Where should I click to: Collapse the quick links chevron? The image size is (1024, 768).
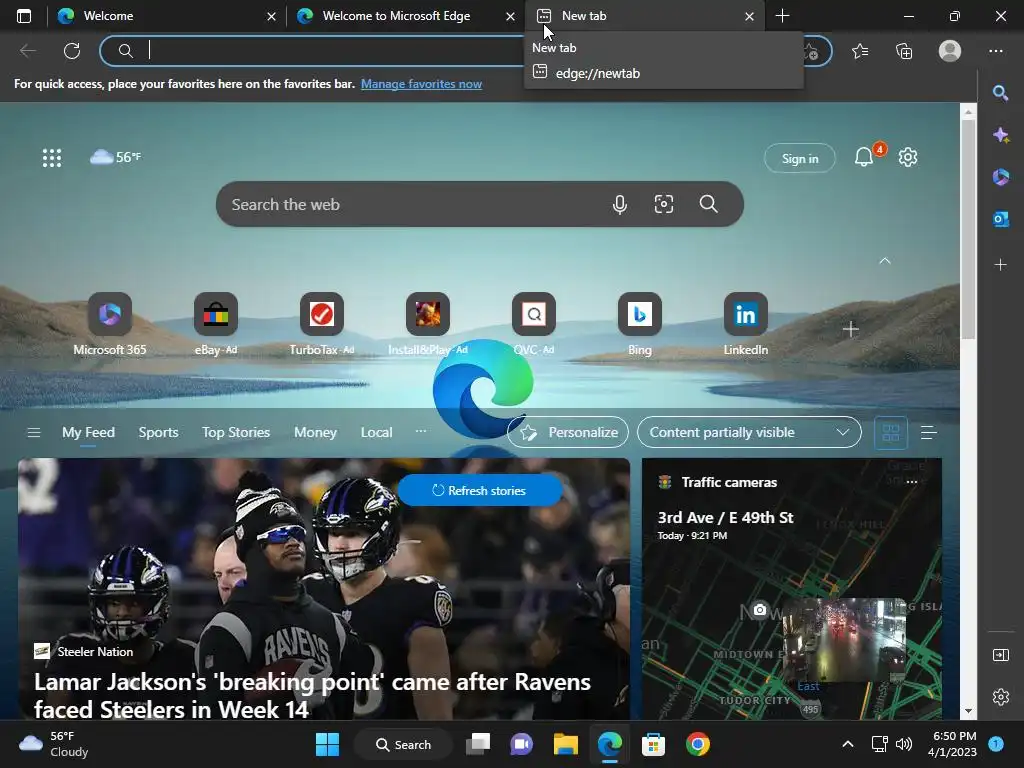[x=885, y=261]
